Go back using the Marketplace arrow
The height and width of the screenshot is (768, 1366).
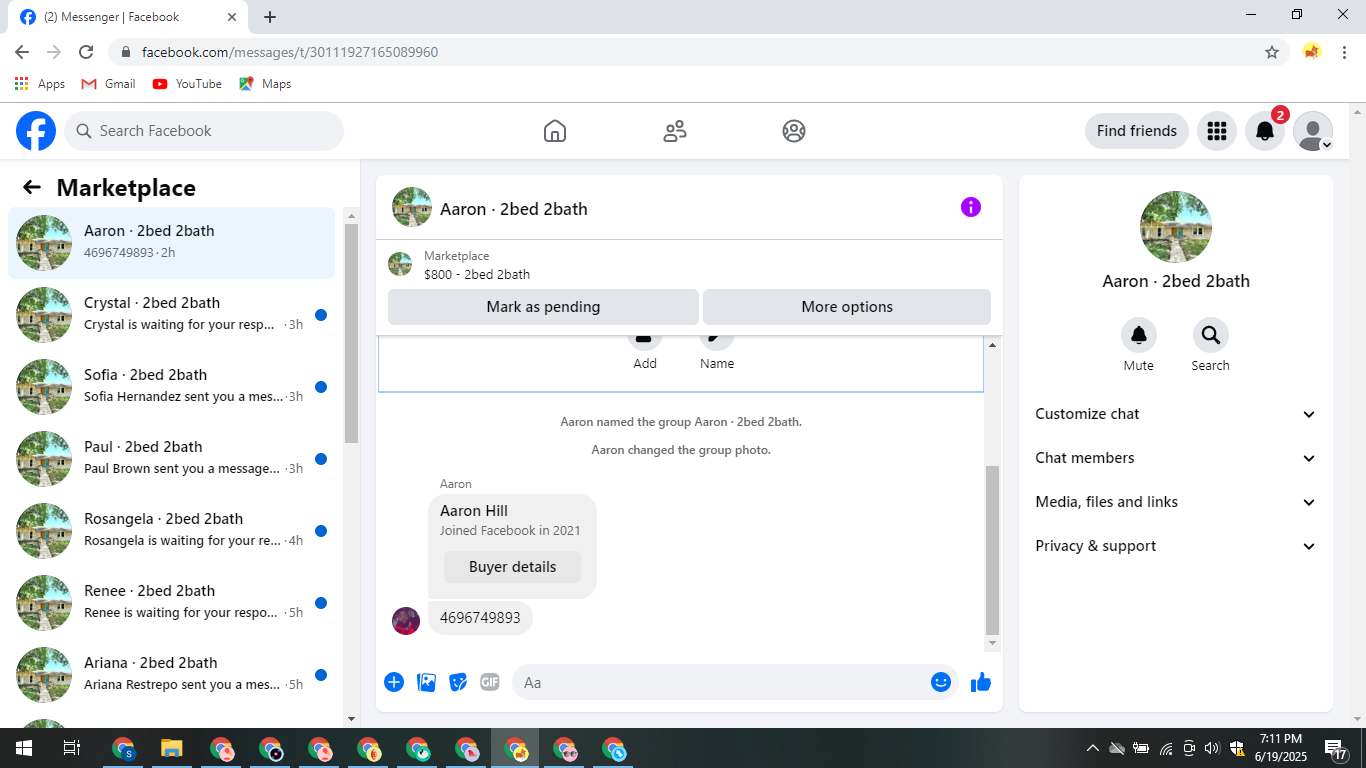click(32, 187)
